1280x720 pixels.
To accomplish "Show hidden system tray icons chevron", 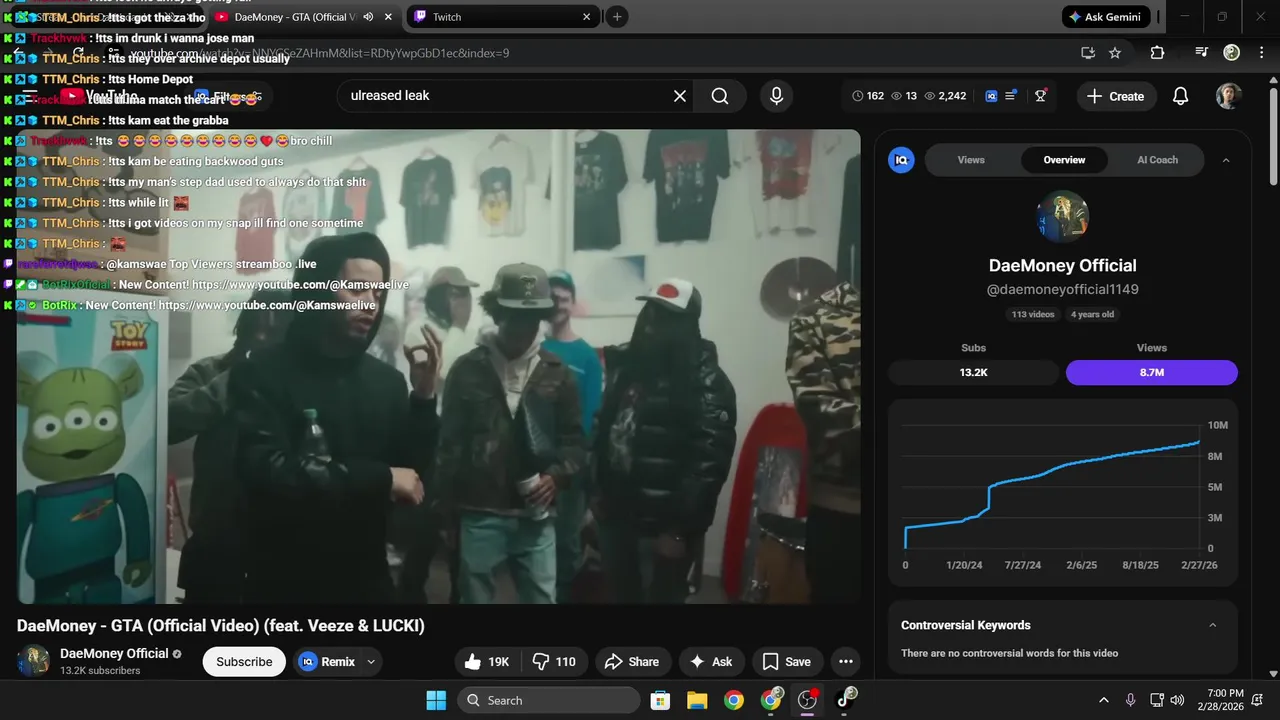I will [x=1104, y=700].
